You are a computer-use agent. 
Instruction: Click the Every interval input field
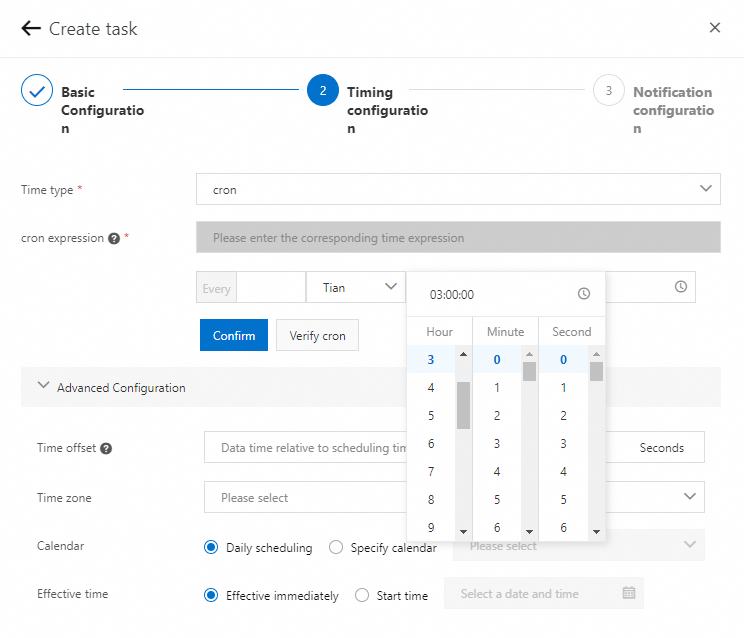(x=271, y=287)
